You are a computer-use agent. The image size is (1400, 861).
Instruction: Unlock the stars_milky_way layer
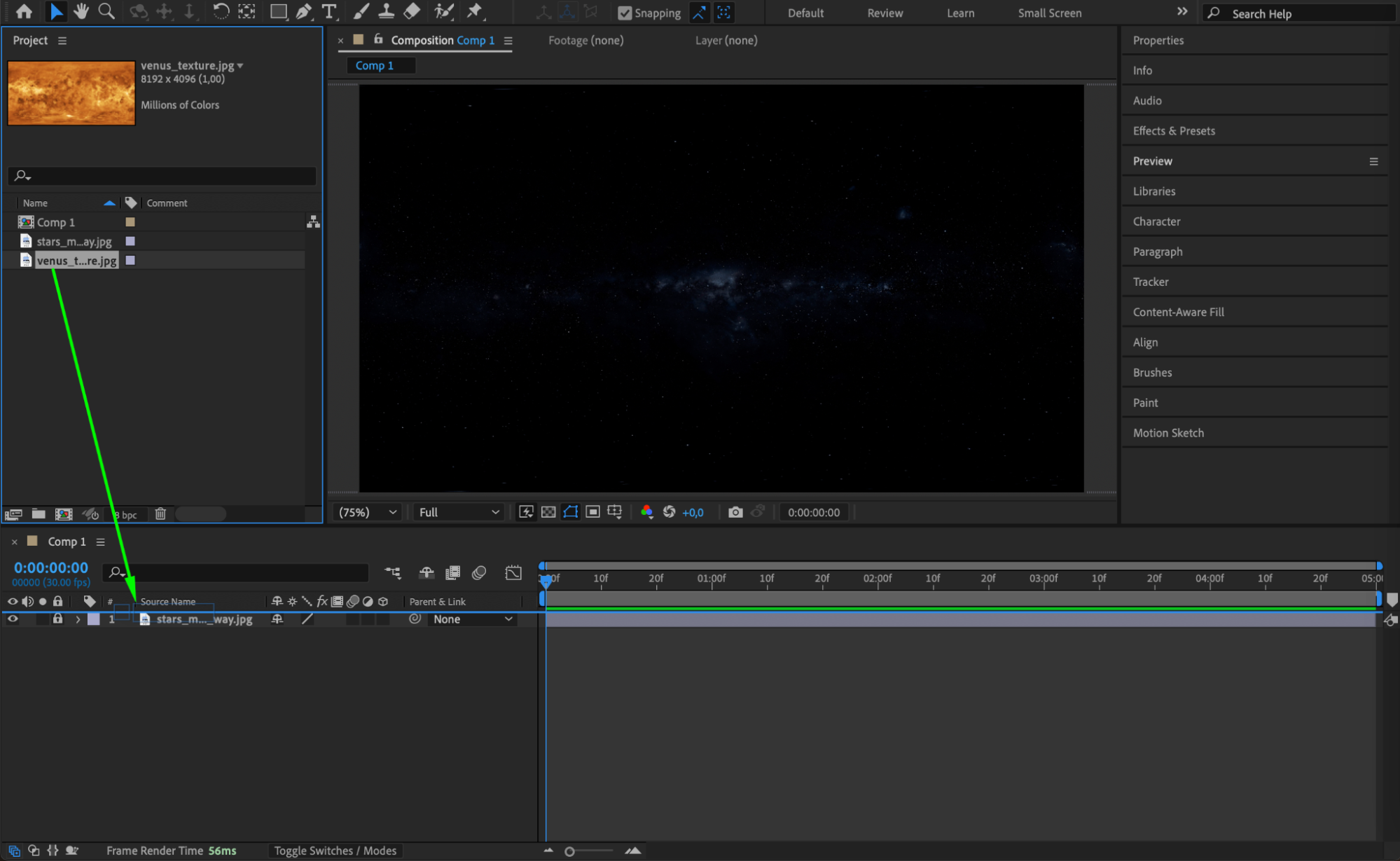click(57, 619)
